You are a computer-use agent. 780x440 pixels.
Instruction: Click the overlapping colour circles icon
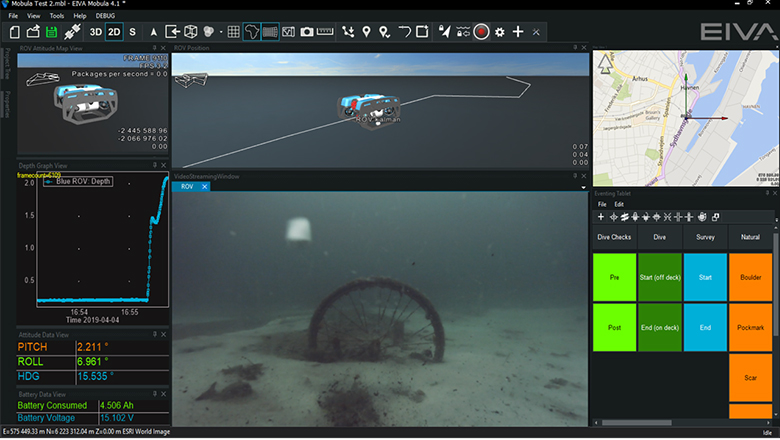tap(209, 32)
